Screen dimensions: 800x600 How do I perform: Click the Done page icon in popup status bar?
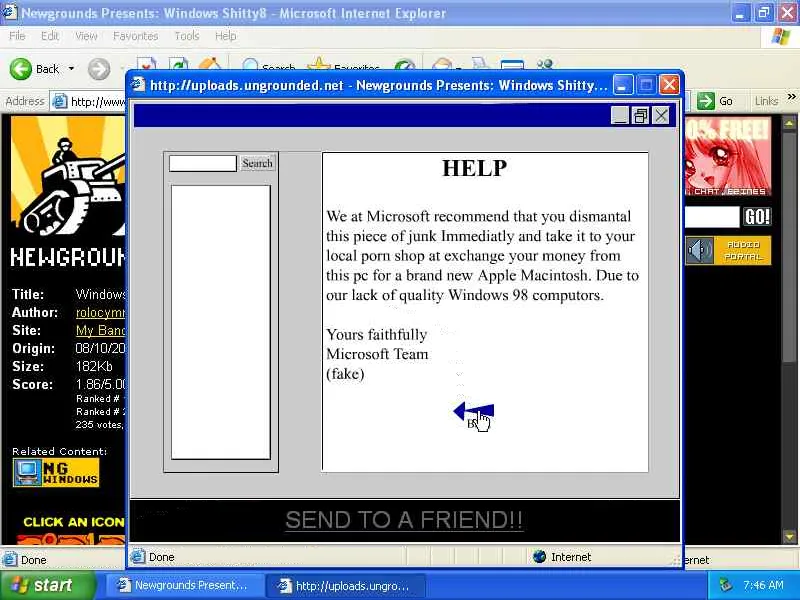[x=137, y=557]
